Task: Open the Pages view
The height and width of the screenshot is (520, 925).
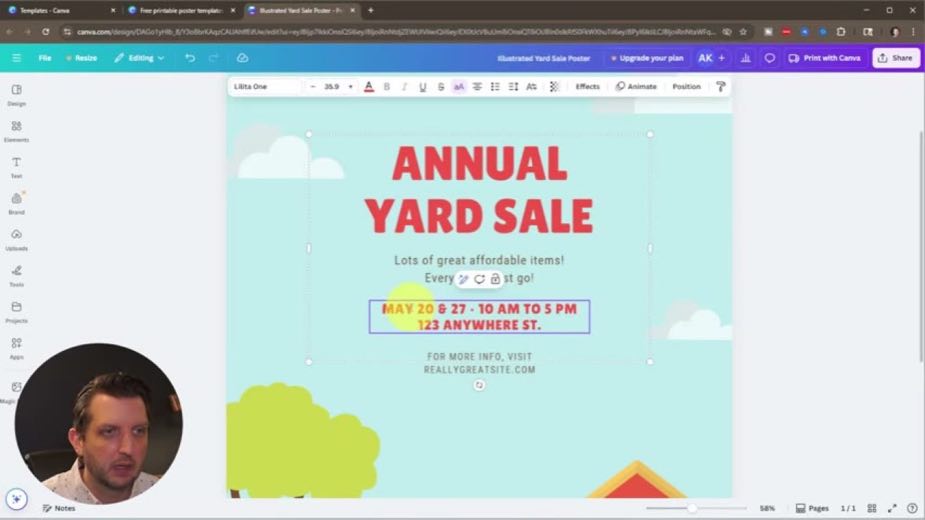Action: [812, 508]
